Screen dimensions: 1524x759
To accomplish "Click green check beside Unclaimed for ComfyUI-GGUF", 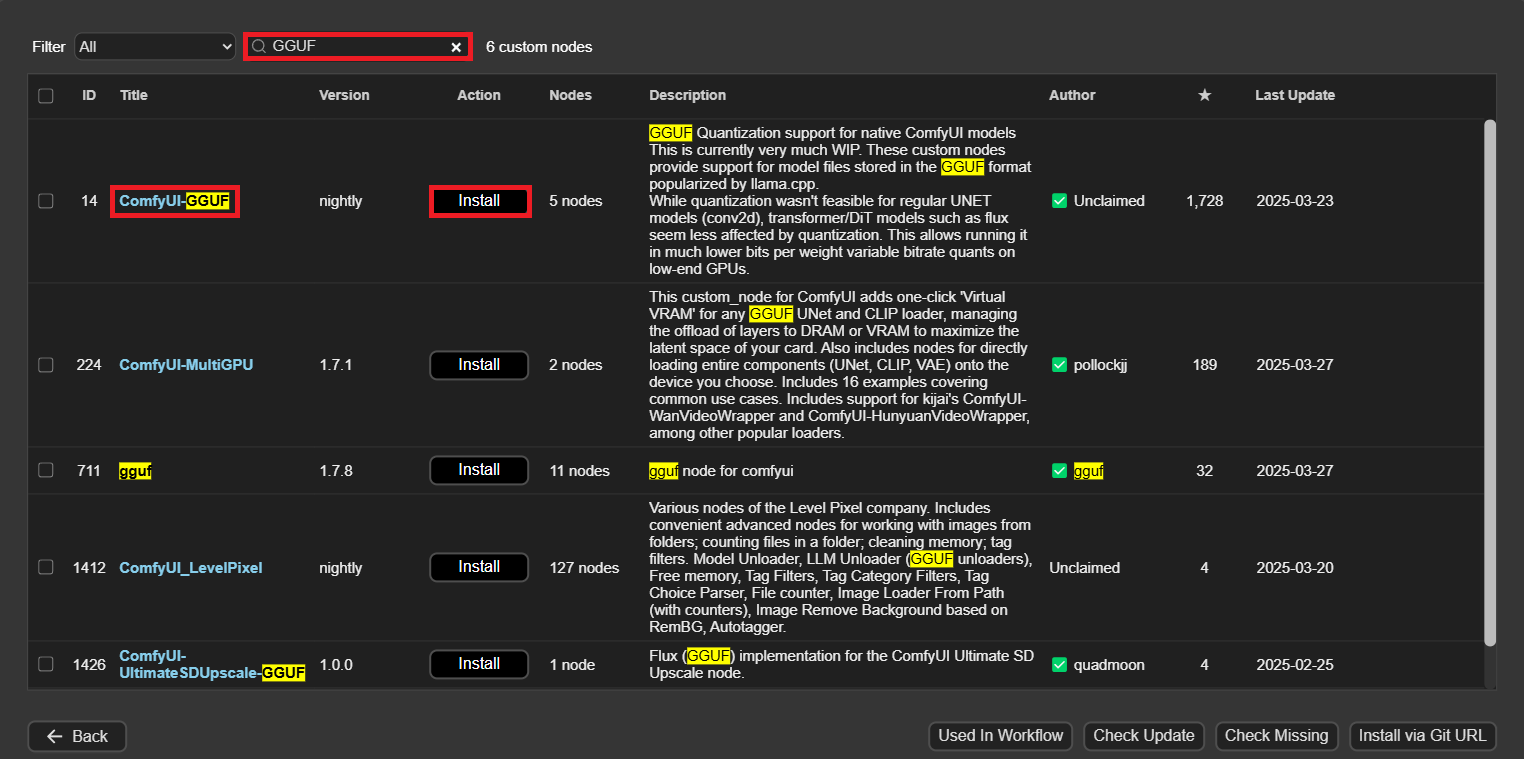I will tap(1060, 201).
